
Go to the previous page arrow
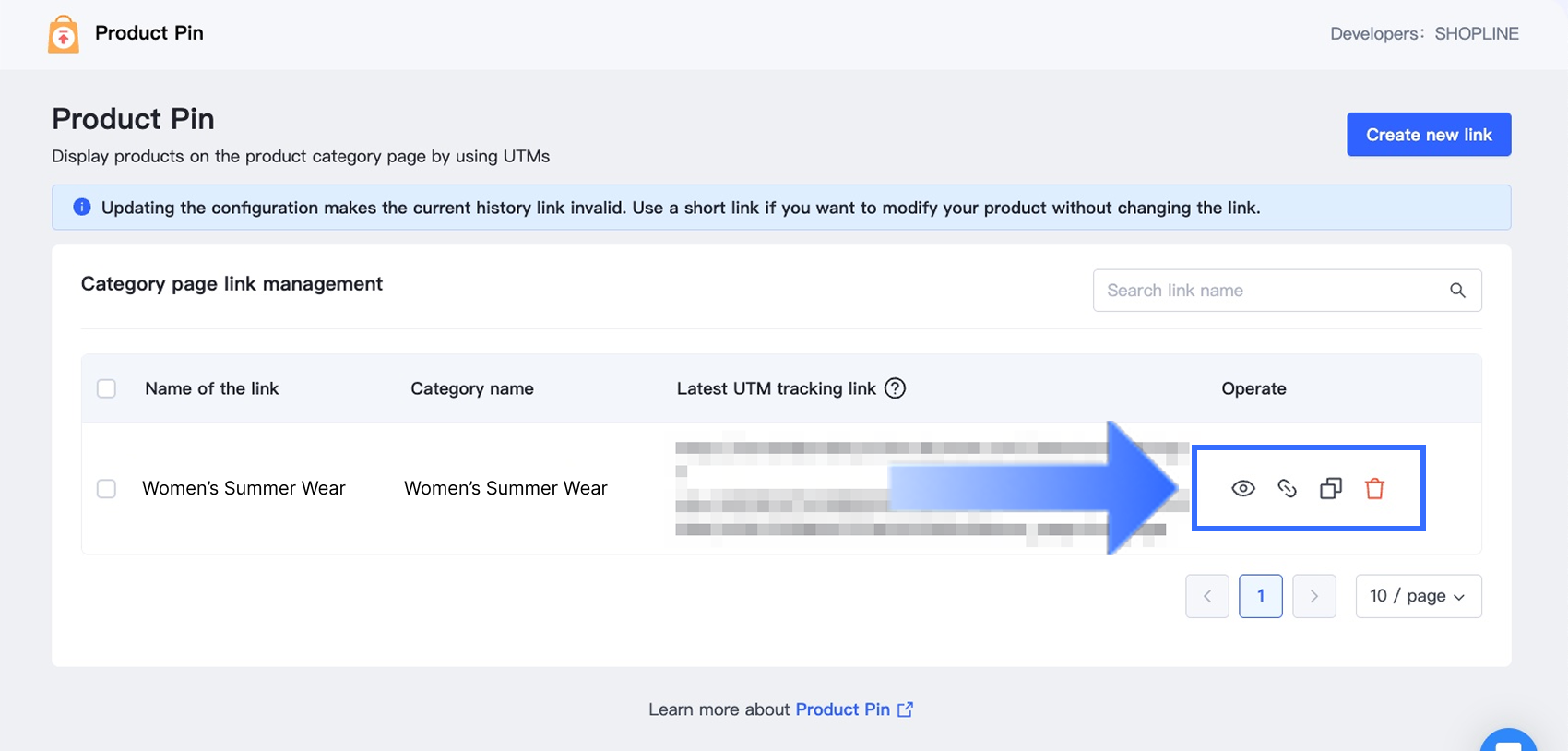pyautogui.click(x=1206, y=596)
